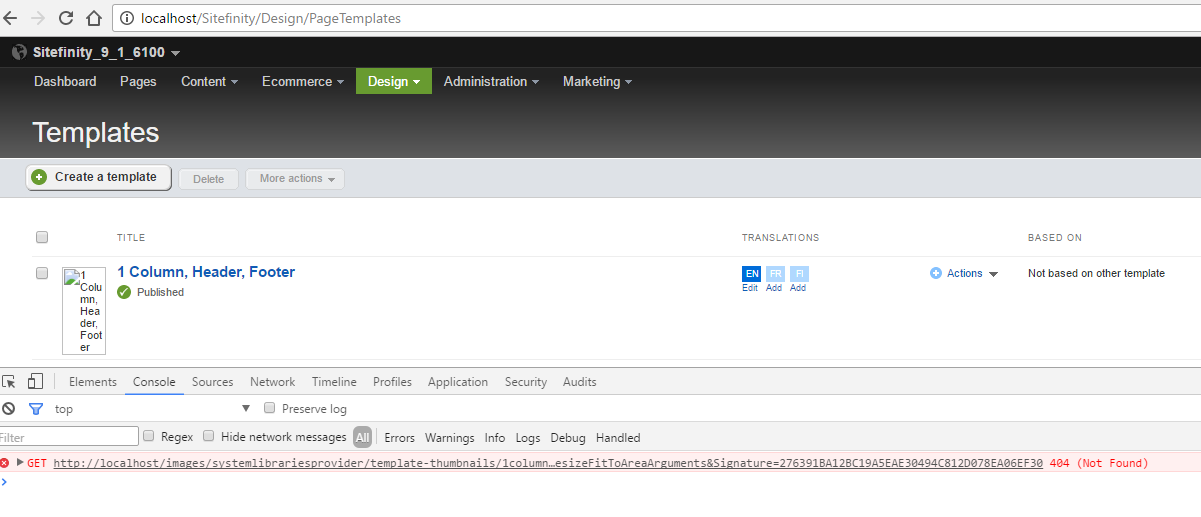Open the top execution context dropdown
The height and width of the screenshot is (517, 1201).
tap(152, 408)
